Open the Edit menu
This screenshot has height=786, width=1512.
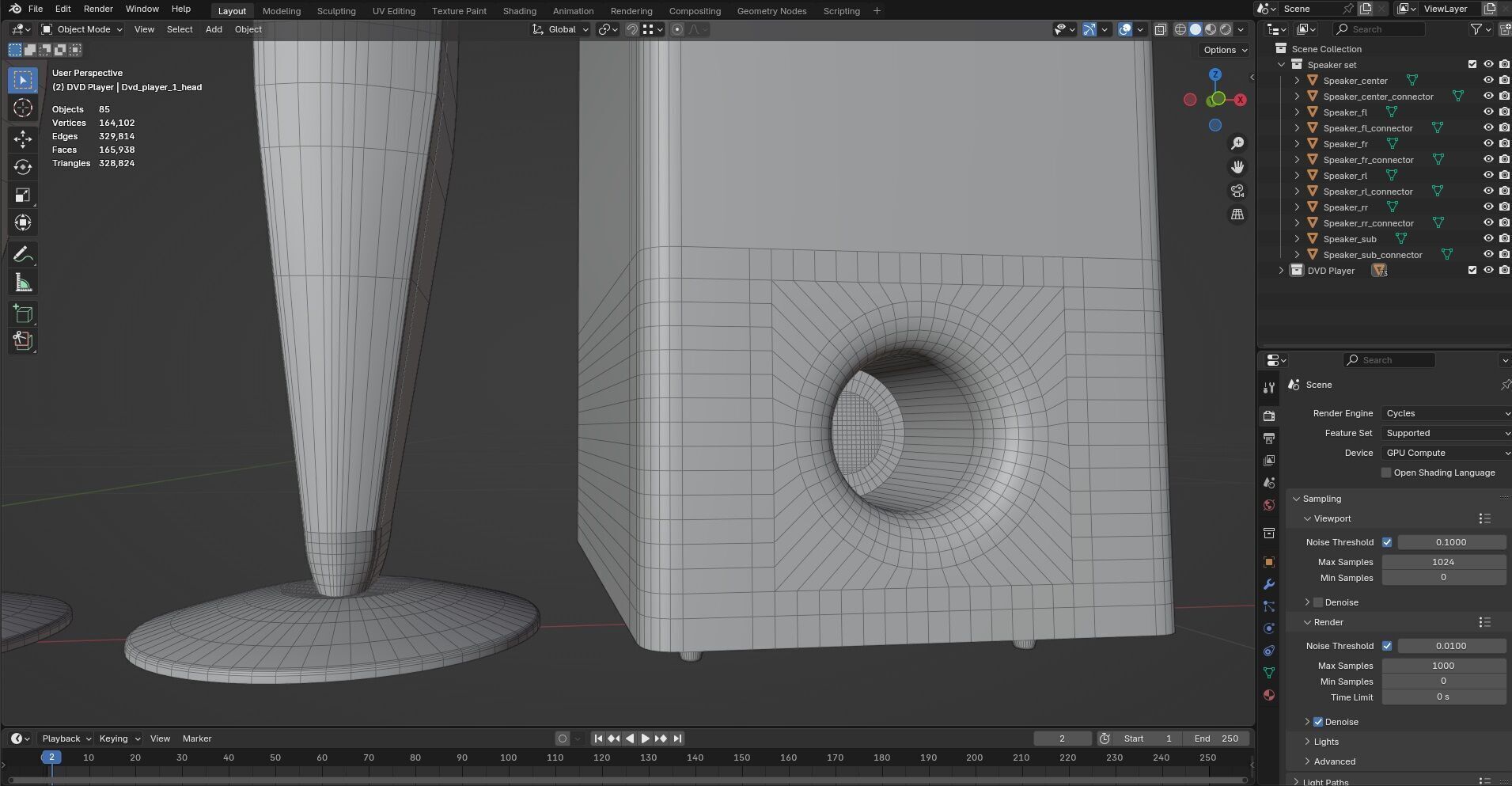pyautogui.click(x=63, y=9)
